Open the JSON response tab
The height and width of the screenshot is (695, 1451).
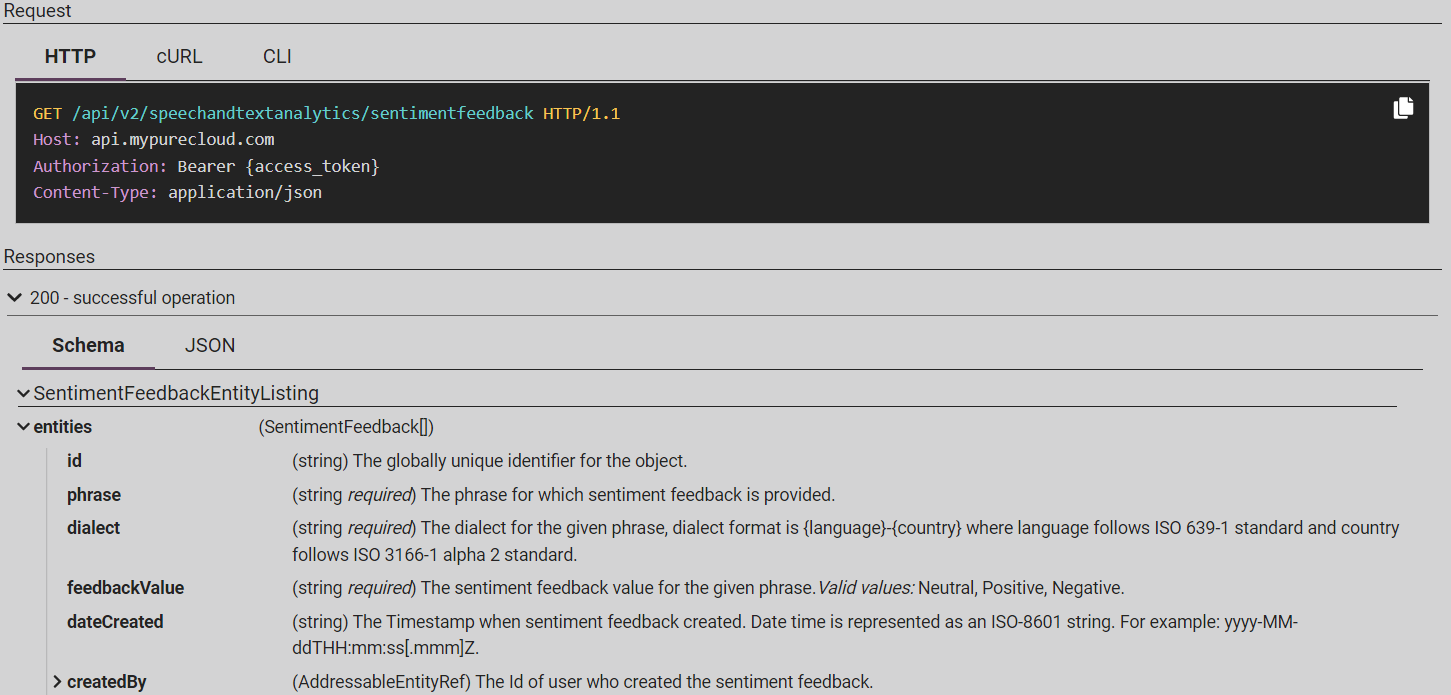[210, 345]
